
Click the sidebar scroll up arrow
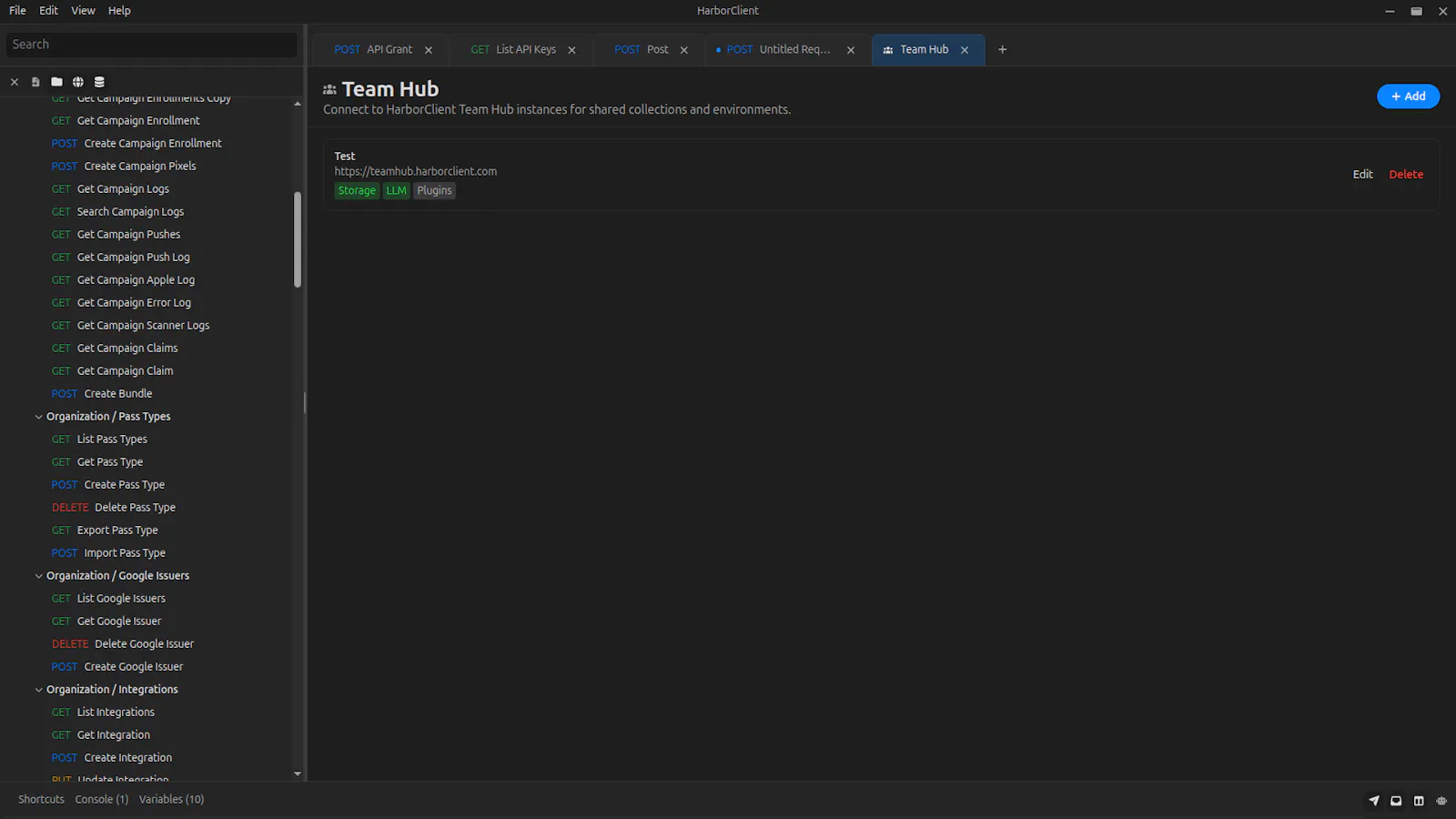[298, 104]
